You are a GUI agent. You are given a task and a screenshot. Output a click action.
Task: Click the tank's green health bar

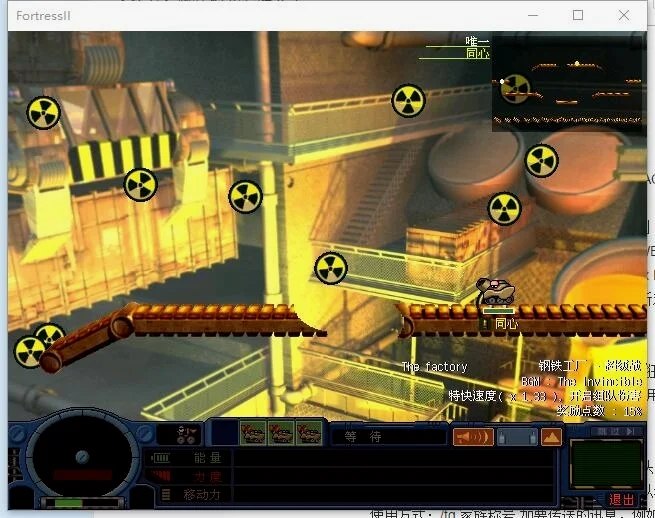(x=499, y=311)
